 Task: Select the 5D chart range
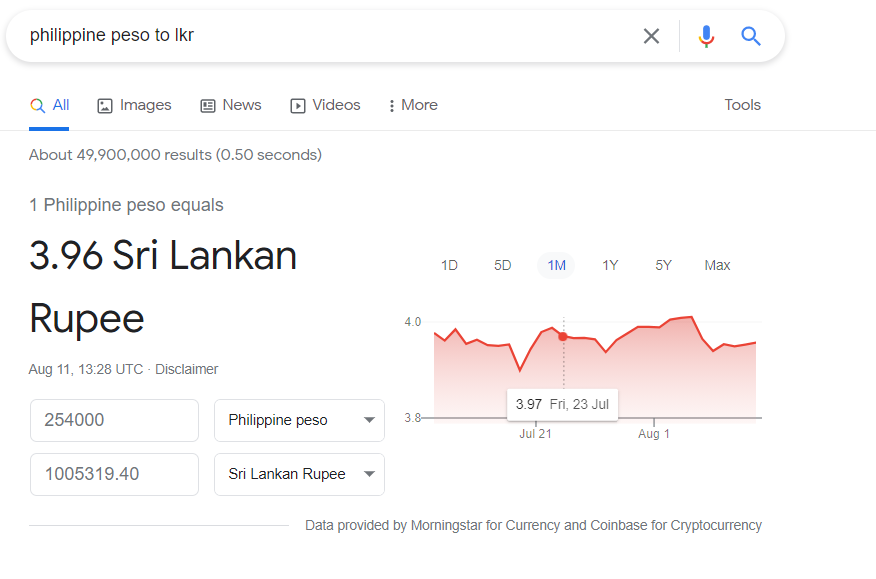tap(502, 265)
